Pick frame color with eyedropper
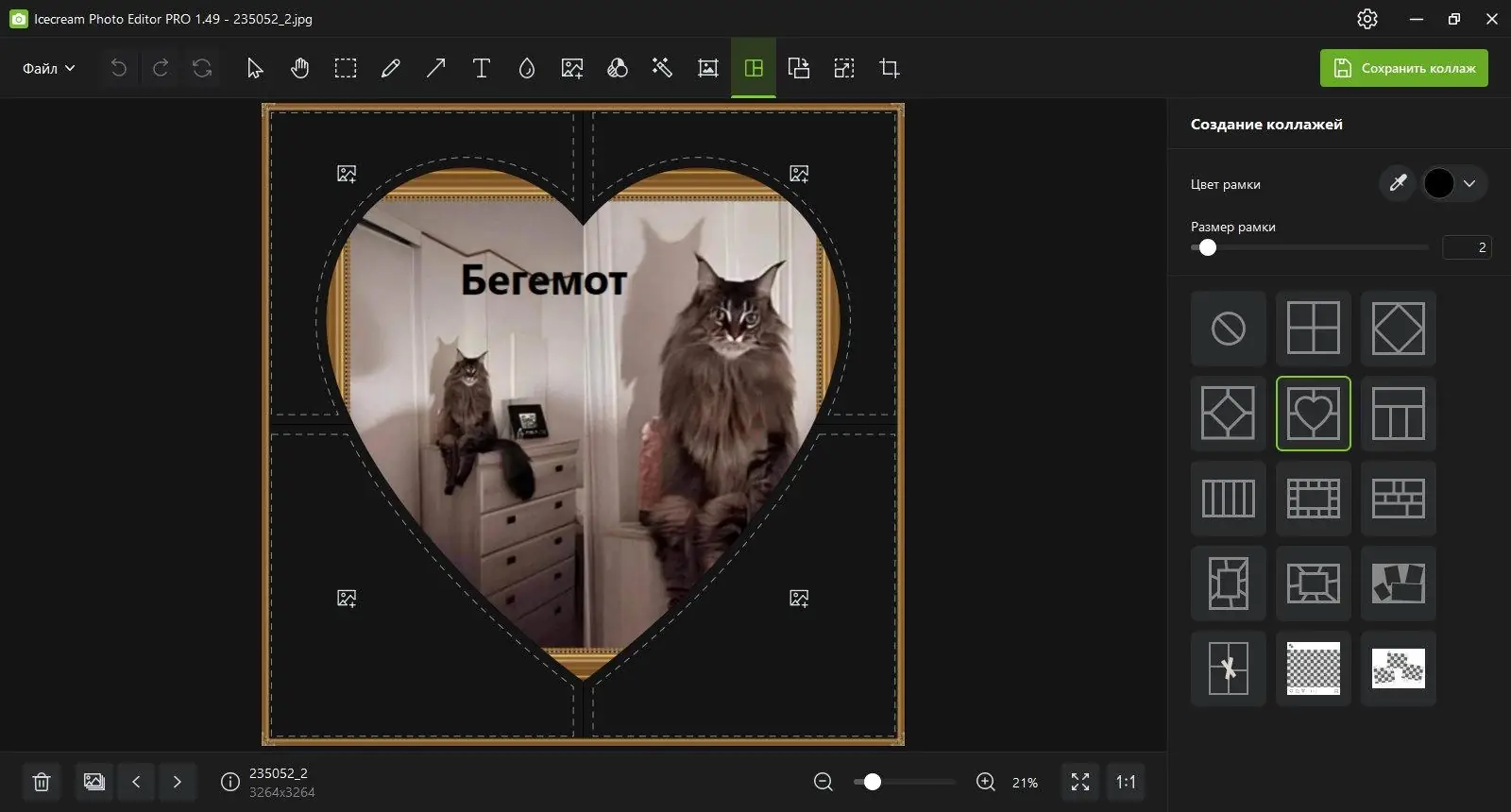Image resolution: width=1511 pixels, height=812 pixels. click(x=1398, y=183)
